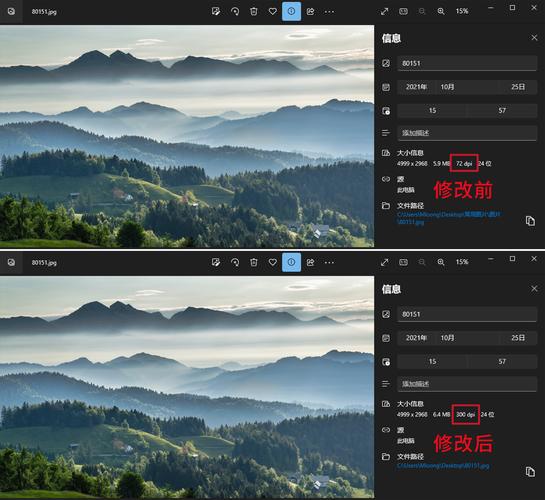Close the top 信息 panel with its X

[534, 38]
